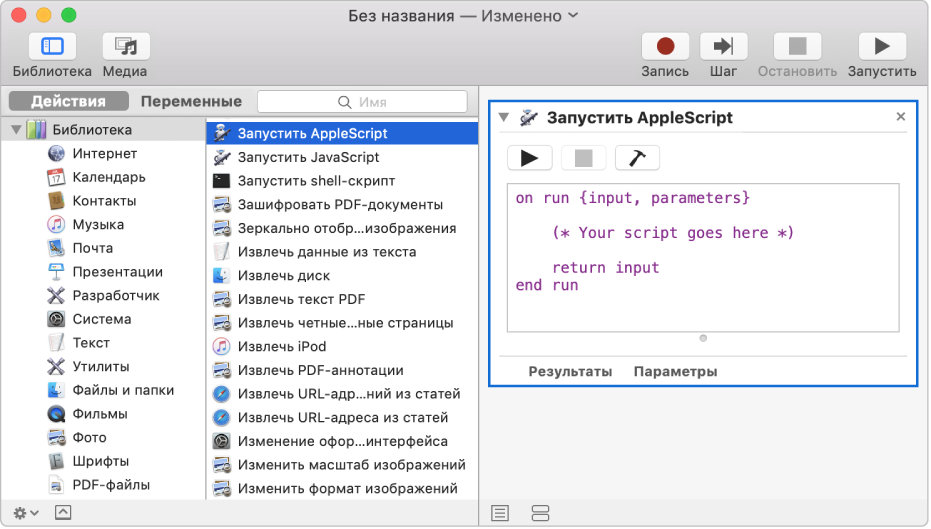This screenshot has width=931, height=529.
Task: Select the Файлы и папки category
Action: tap(104, 391)
